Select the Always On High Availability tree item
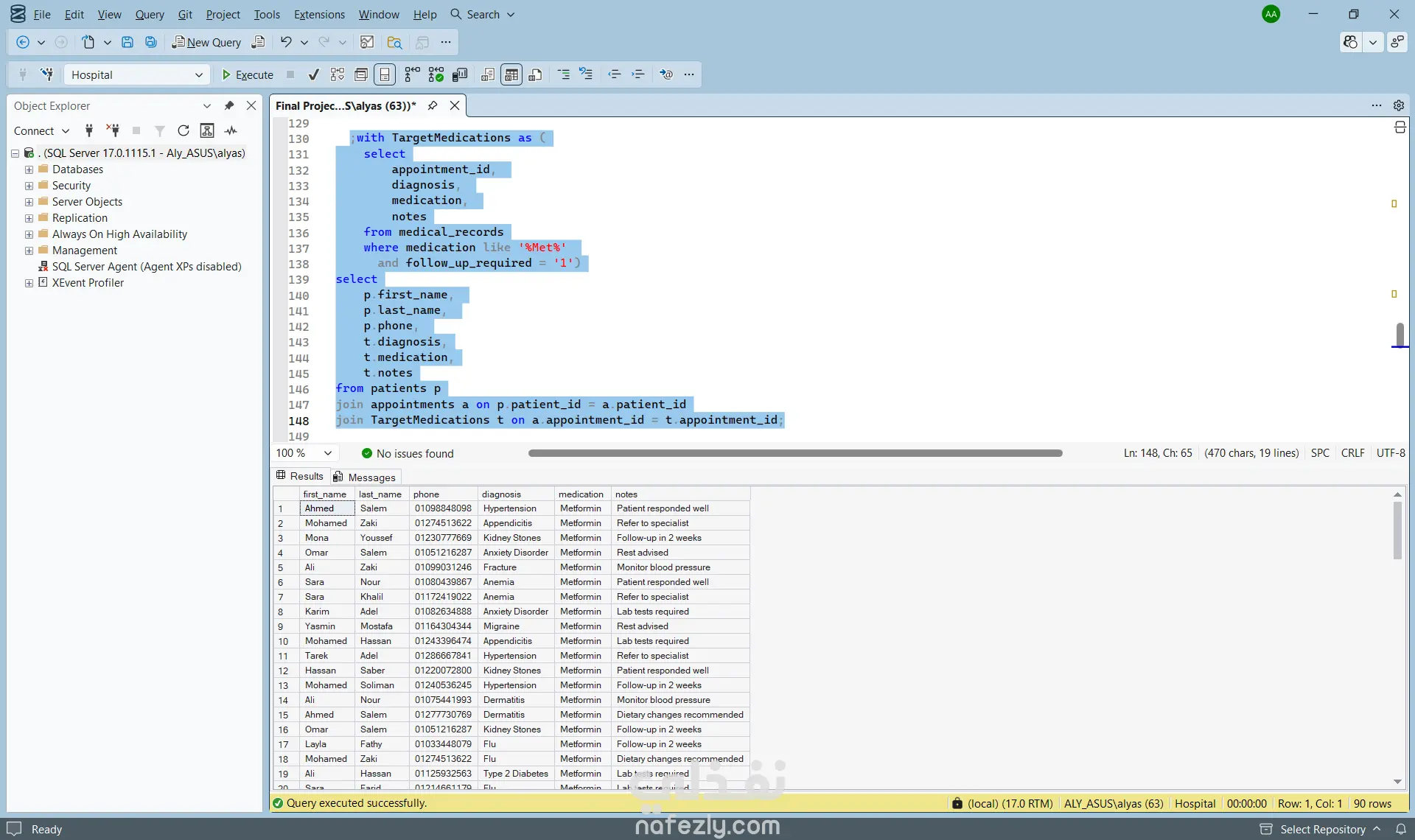The width and height of the screenshot is (1415, 840). click(119, 234)
